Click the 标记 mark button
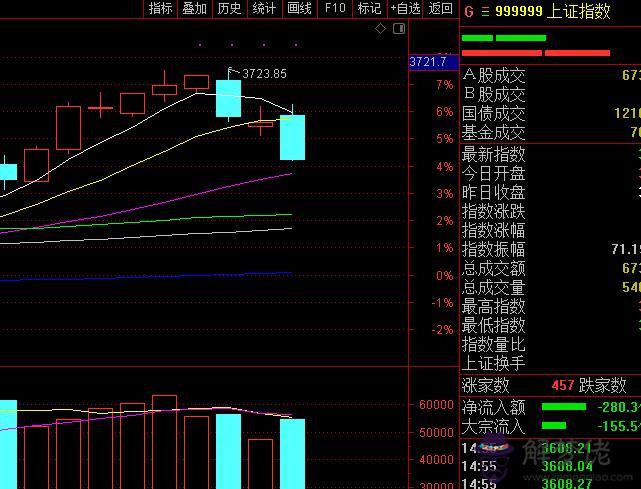Image resolution: width=641 pixels, height=489 pixels. pyautogui.click(x=368, y=9)
